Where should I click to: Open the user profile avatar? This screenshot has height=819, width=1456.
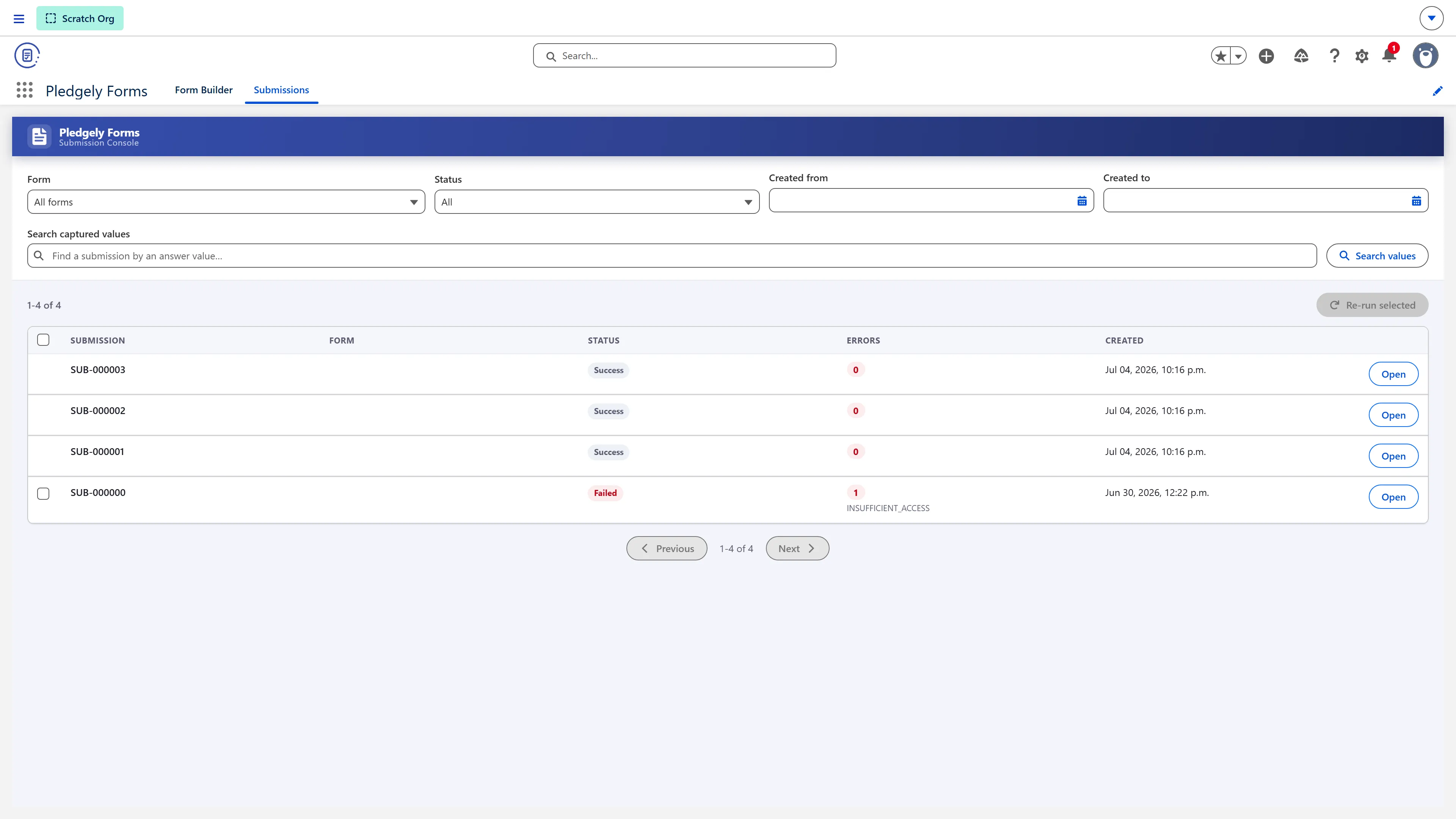pyautogui.click(x=1426, y=55)
